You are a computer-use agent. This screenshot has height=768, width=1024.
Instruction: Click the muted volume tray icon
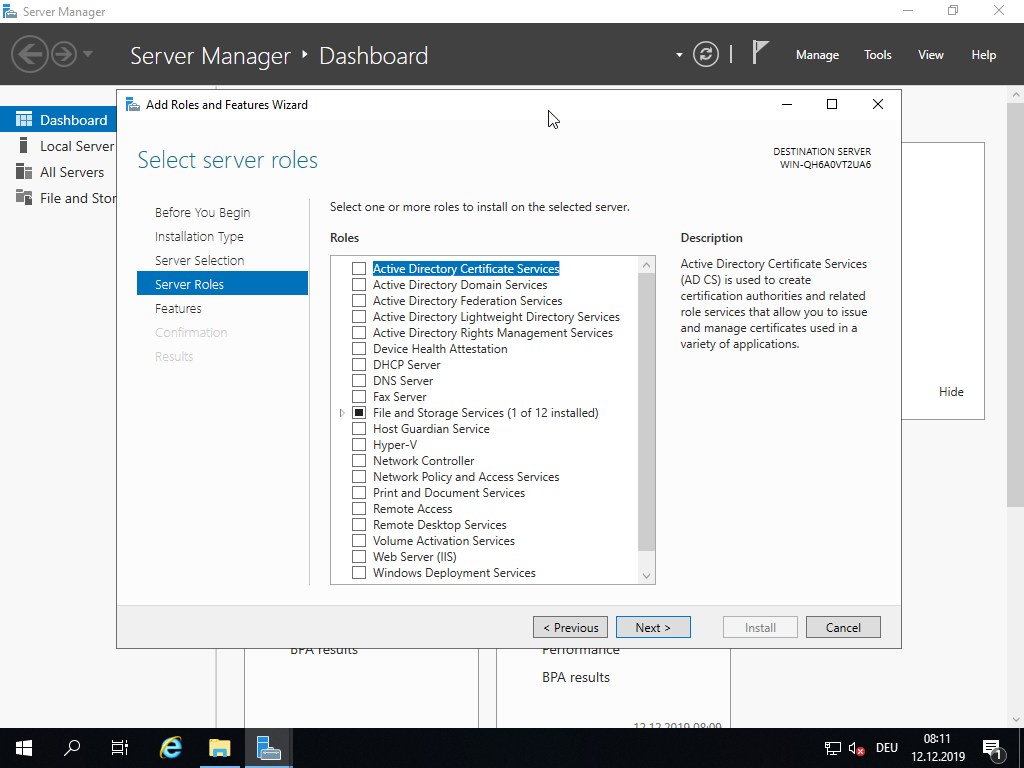(856, 748)
